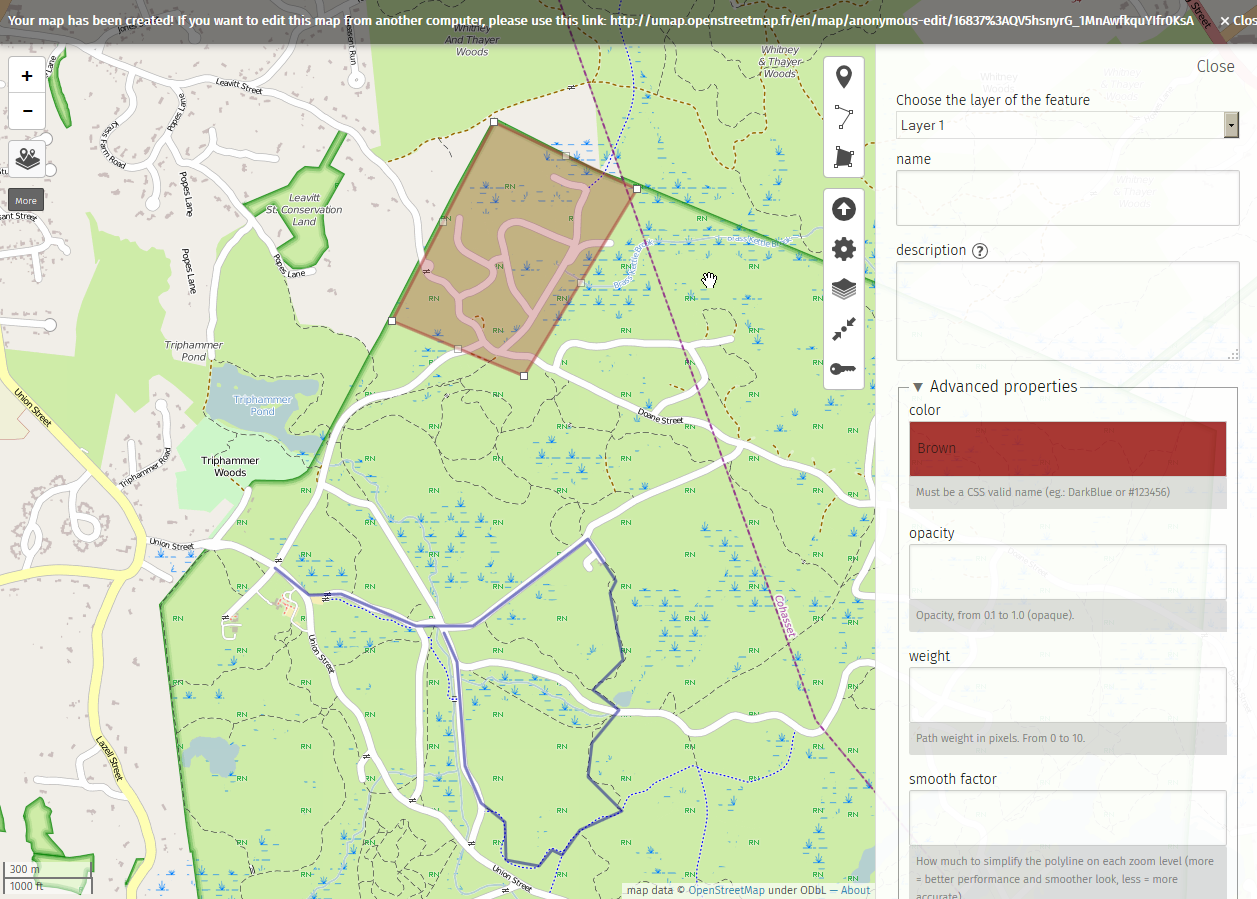Close the feature properties panel

click(1215, 66)
